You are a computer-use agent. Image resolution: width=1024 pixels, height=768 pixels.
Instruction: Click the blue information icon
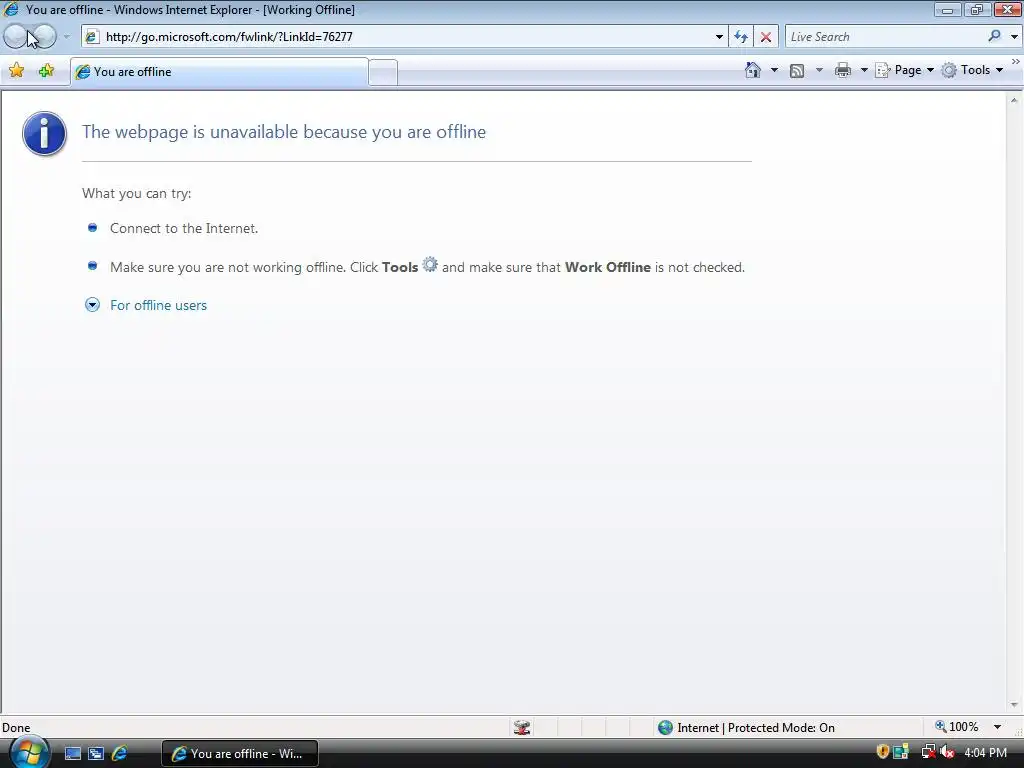44,133
